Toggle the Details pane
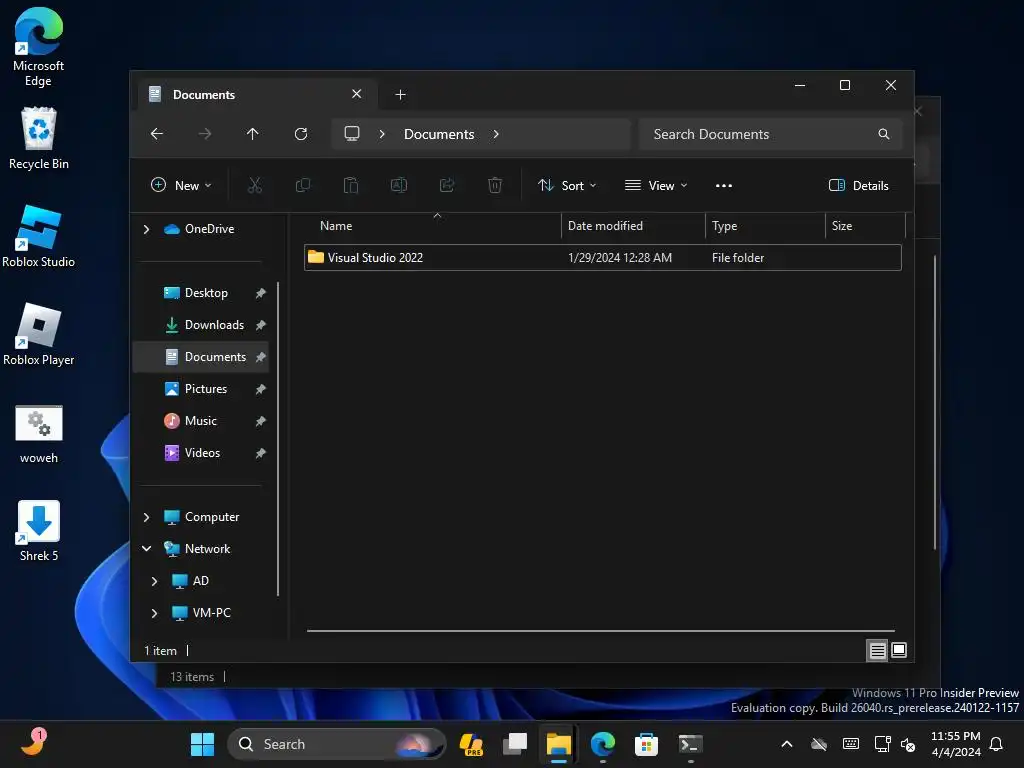The height and width of the screenshot is (768, 1024). pyautogui.click(x=858, y=185)
